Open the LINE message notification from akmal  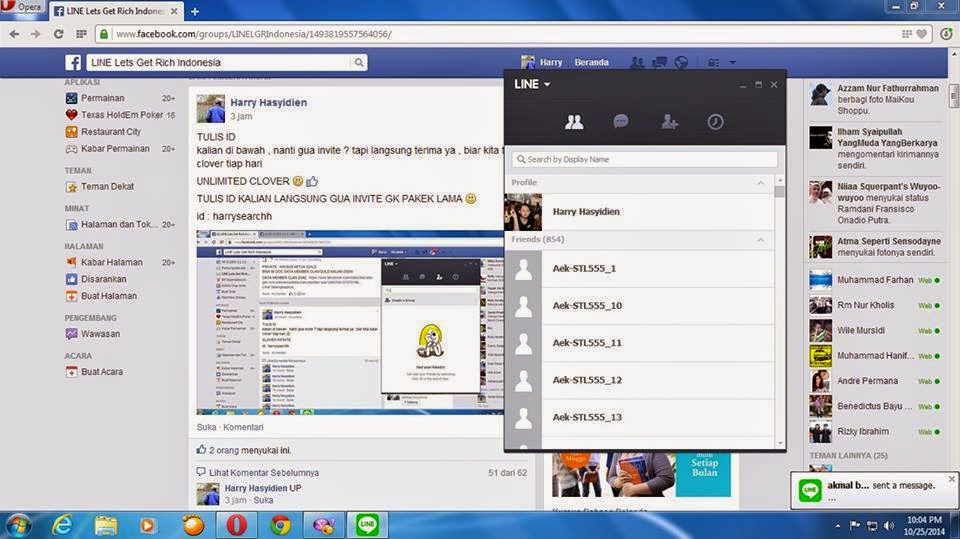[x=872, y=490]
